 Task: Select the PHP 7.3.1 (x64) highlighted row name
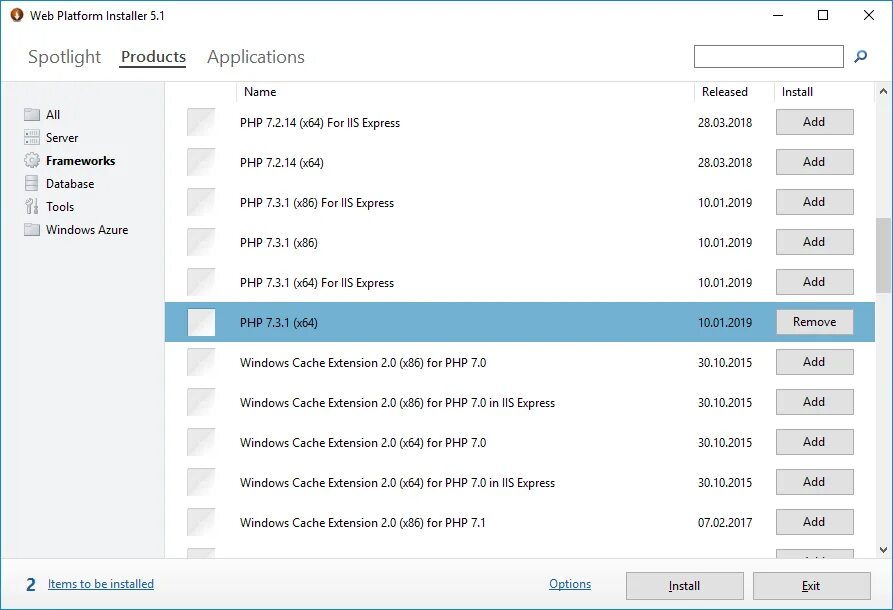click(278, 322)
